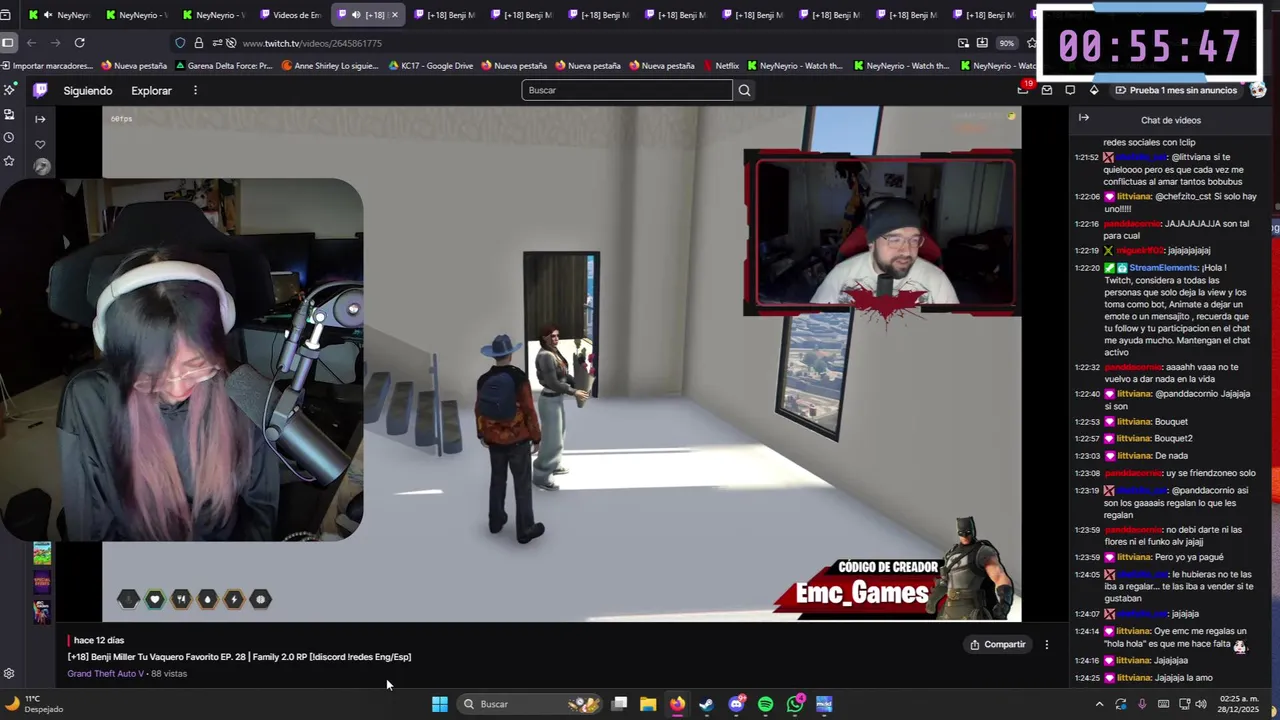Screen dimensions: 1280x720
Task: Open KC17 - Google Drive bookmark
Action: click(x=431, y=66)
